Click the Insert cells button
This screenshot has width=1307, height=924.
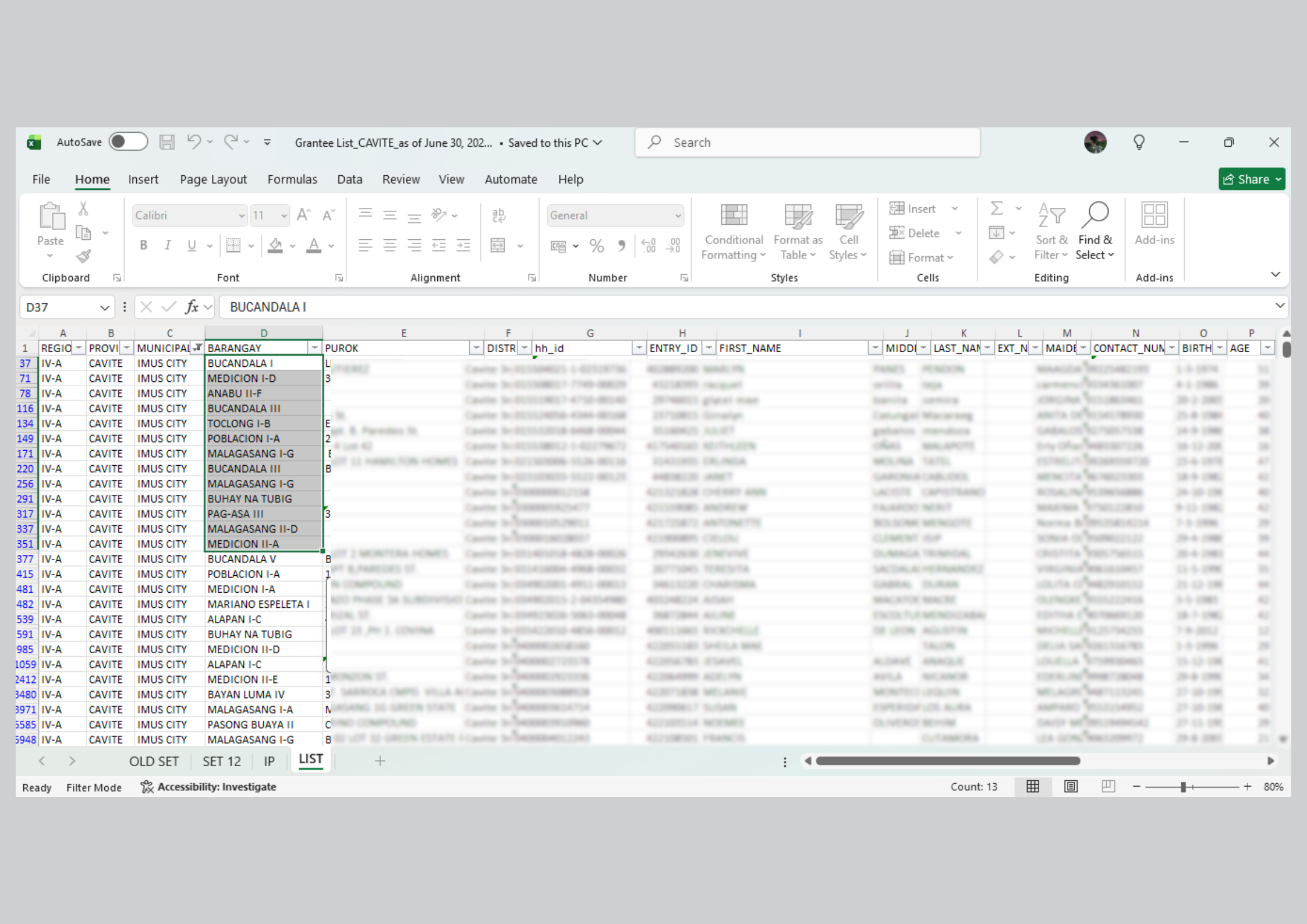pyautogui.click(x=912, y=208)
